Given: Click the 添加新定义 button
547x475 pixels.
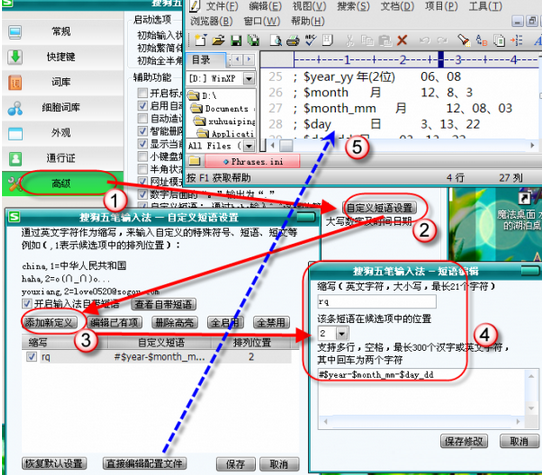Looking at the screenshot, I should [x=49, y=323].
